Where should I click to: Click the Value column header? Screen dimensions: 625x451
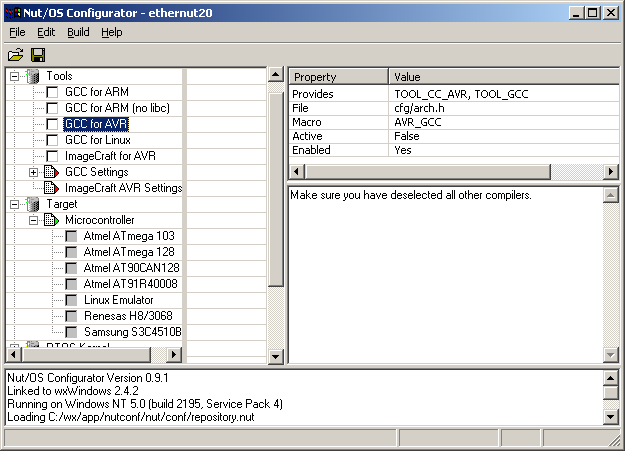click(x=504, y=77)
